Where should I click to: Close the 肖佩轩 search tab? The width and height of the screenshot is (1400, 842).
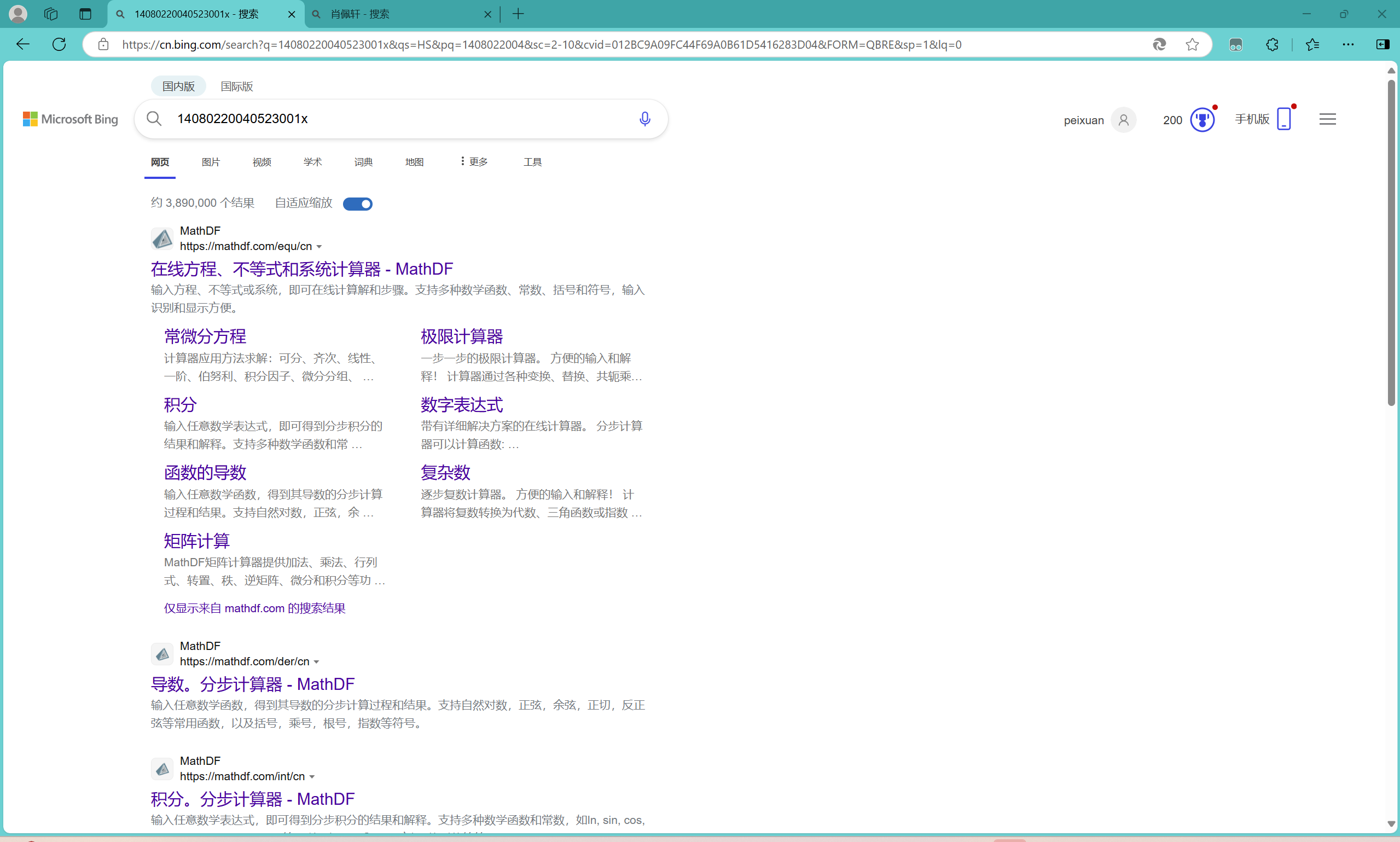(x=487, y=14)
